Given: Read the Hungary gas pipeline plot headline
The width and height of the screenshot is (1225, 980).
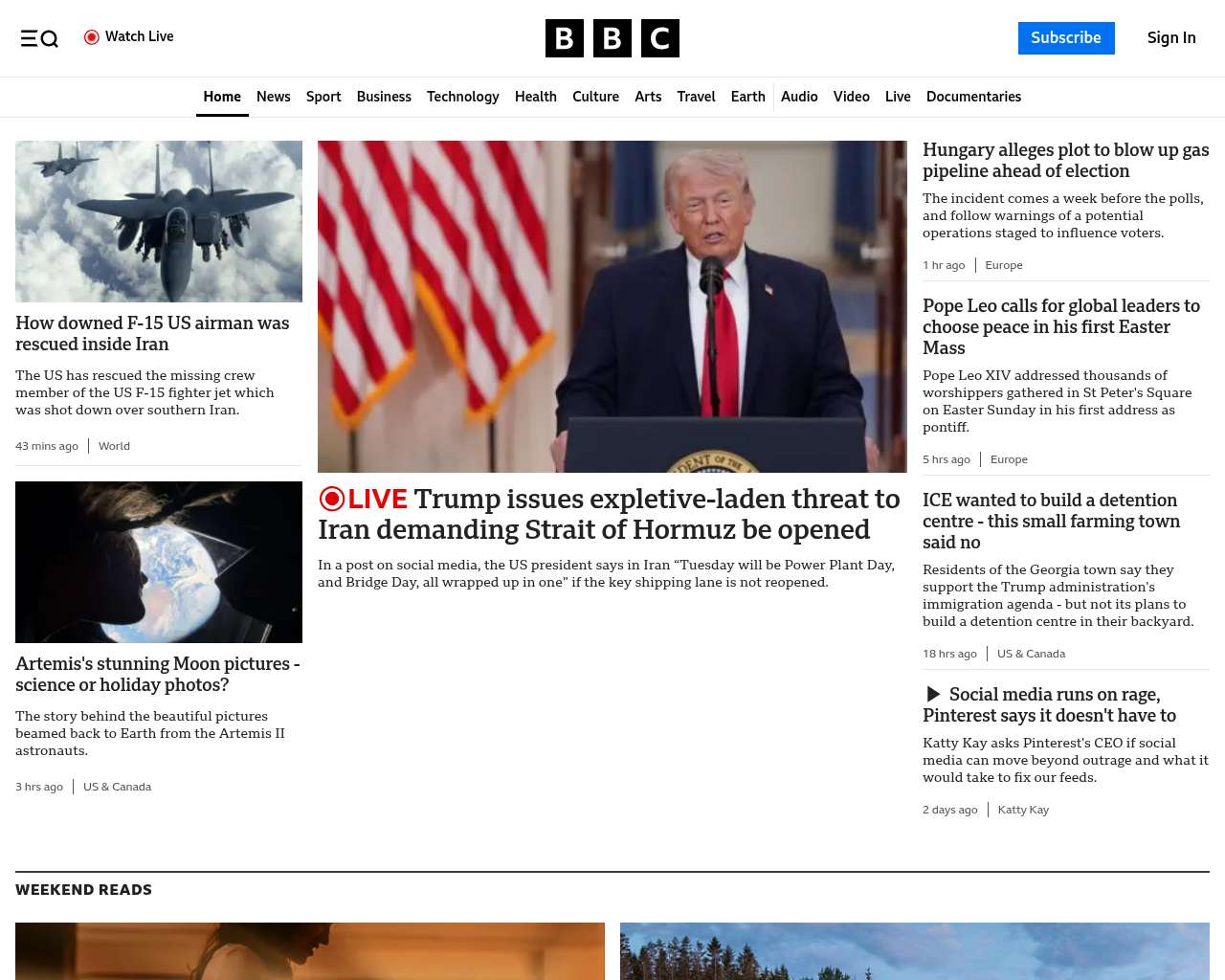Looking at the screenshot, I should (x=1066, y=160).
